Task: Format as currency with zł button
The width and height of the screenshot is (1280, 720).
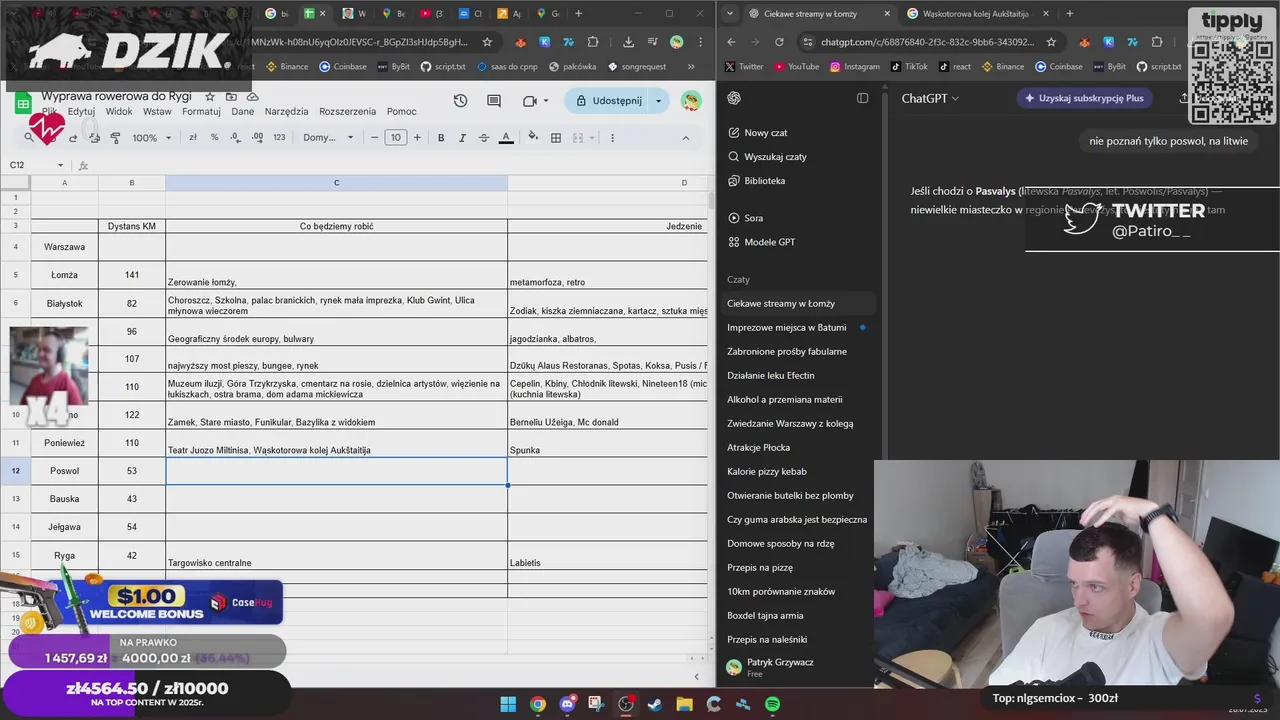Action: (x=193, y=138)
